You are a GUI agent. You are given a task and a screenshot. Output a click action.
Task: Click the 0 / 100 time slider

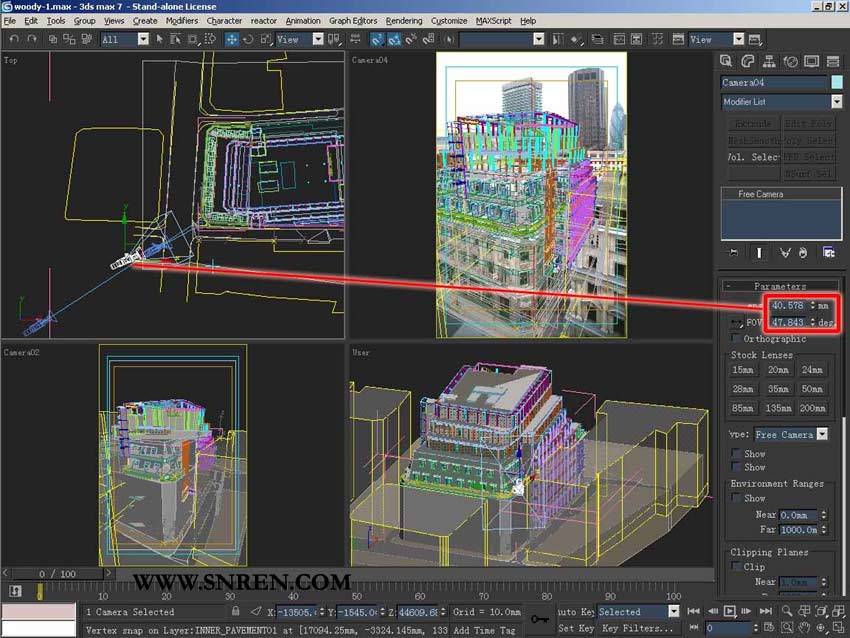pyautogui.click(x=57, y=573)
